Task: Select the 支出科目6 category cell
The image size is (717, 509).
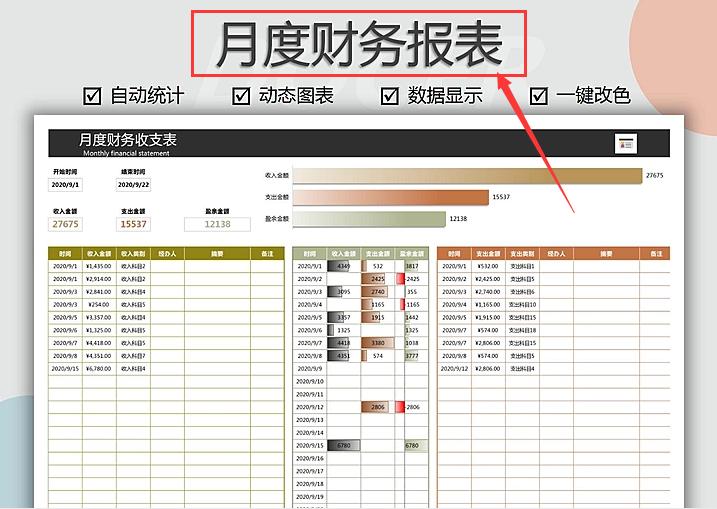Action: [x=522, y=291]
